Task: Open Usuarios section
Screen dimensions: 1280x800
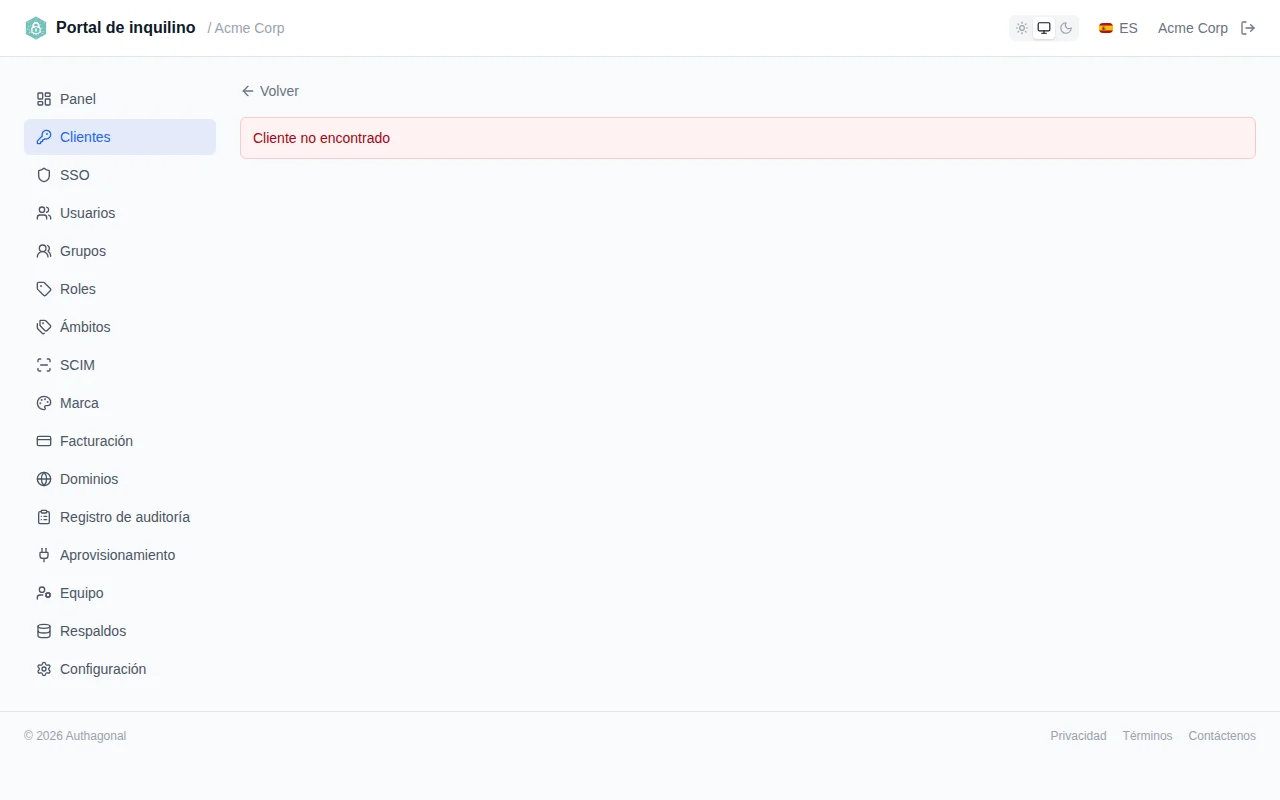Action: (x=120, y=213)
